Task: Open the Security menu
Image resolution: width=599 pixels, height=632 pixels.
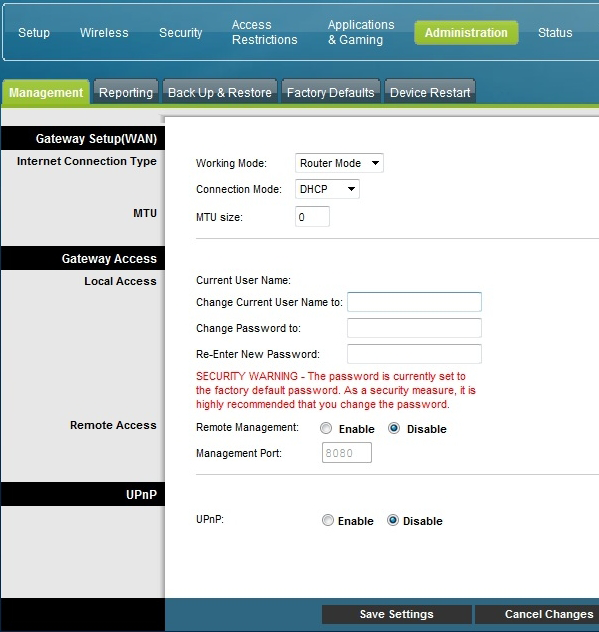Action: 181,33
